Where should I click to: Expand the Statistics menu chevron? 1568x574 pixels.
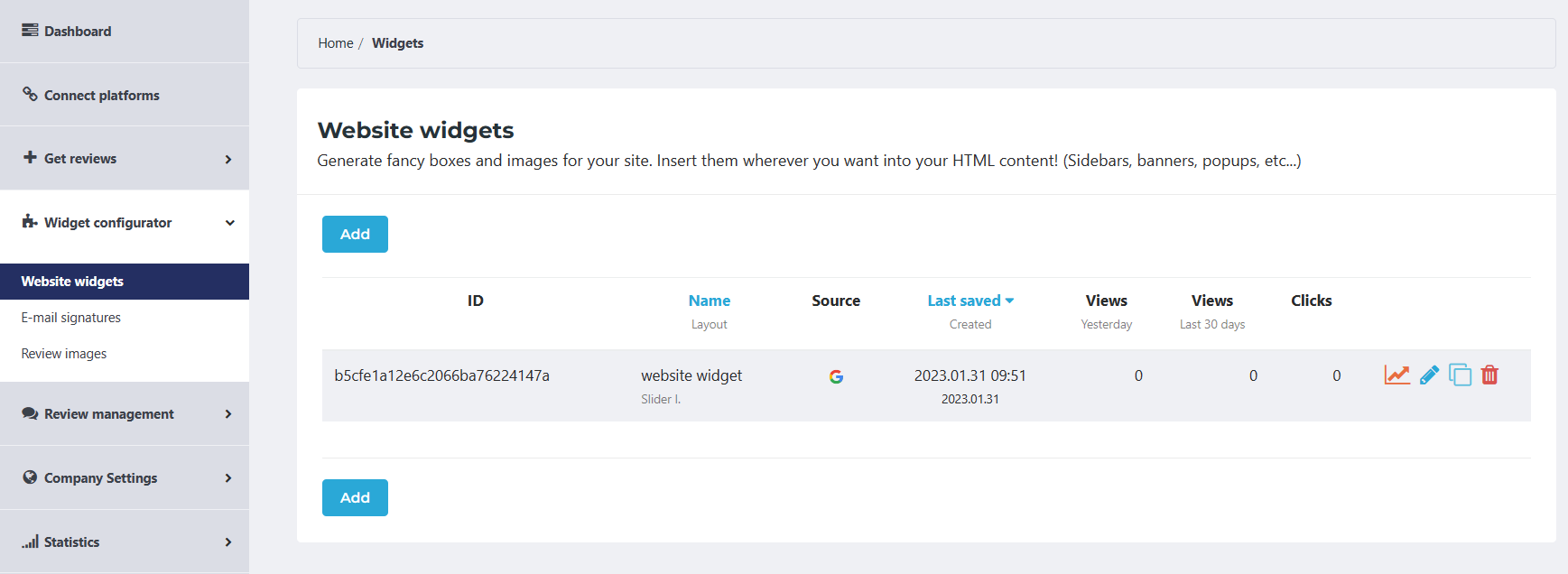click(x=228, y=542)
